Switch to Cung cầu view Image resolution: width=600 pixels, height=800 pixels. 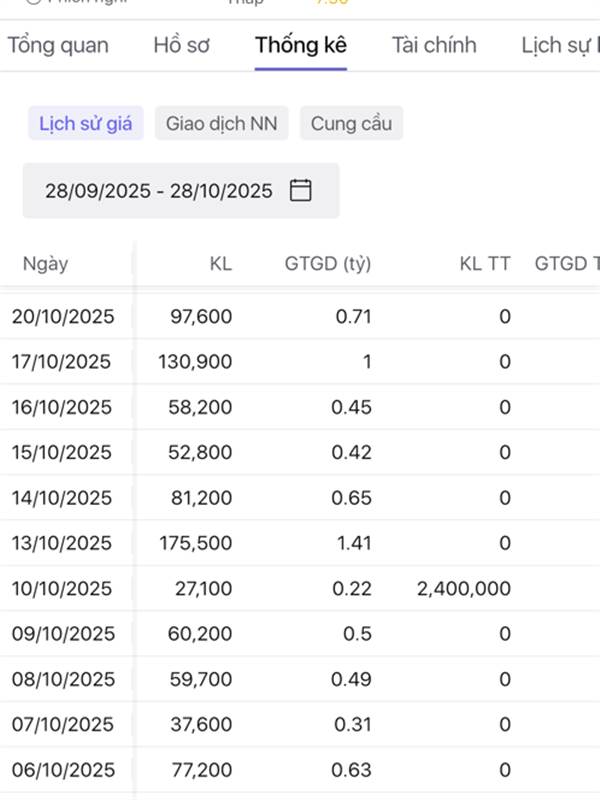tap(351, 124)
